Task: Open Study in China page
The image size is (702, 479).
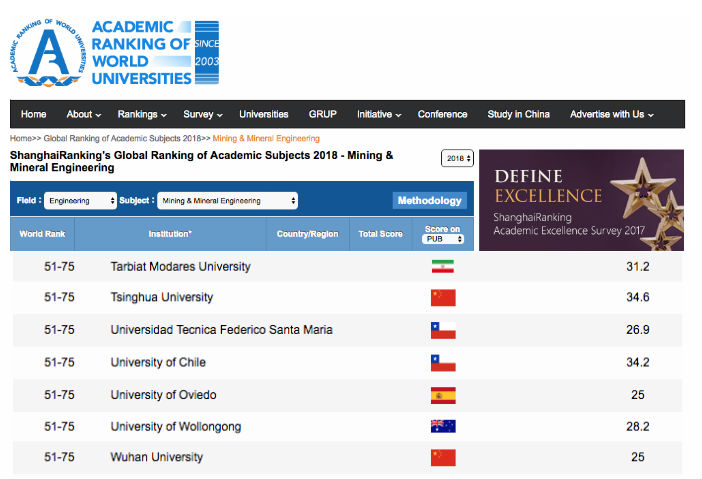Action: pos(518,114)
